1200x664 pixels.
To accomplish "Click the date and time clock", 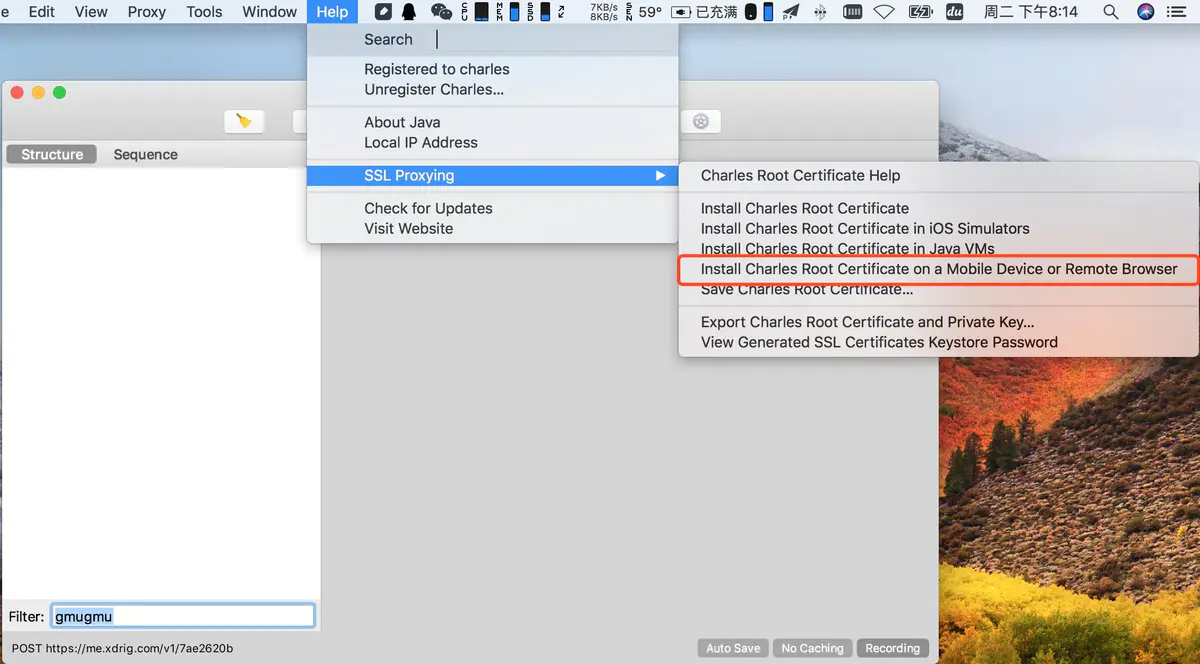I will (1031, 12).
